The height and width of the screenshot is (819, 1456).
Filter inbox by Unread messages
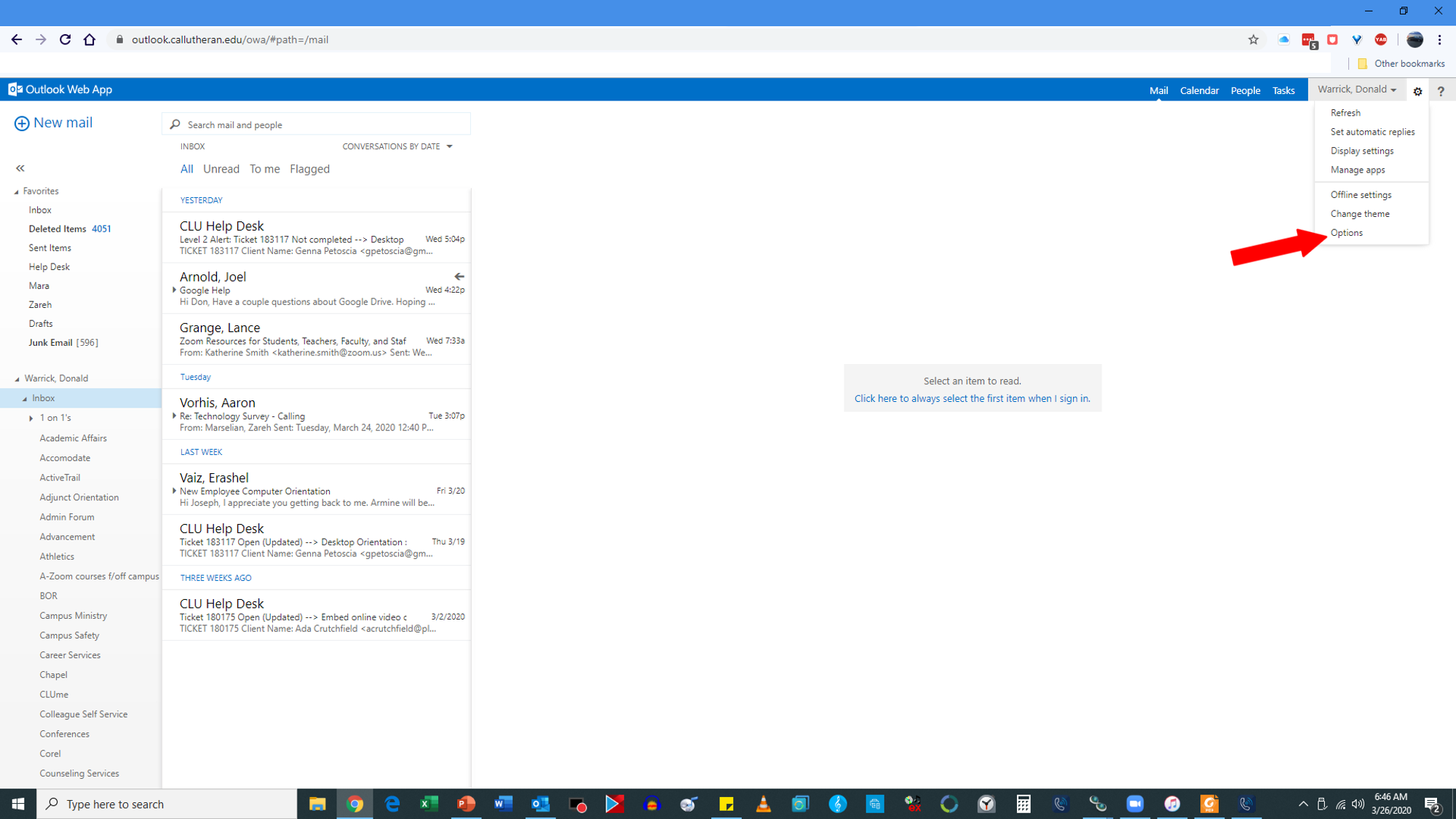tap(221, 169)
